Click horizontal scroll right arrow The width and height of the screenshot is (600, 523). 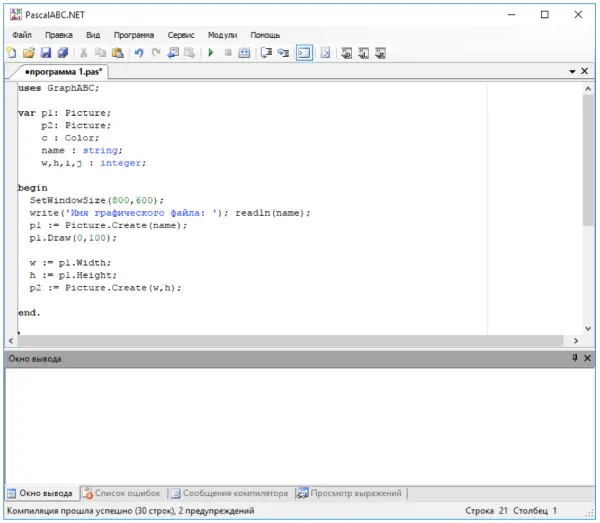click(576, 341)
